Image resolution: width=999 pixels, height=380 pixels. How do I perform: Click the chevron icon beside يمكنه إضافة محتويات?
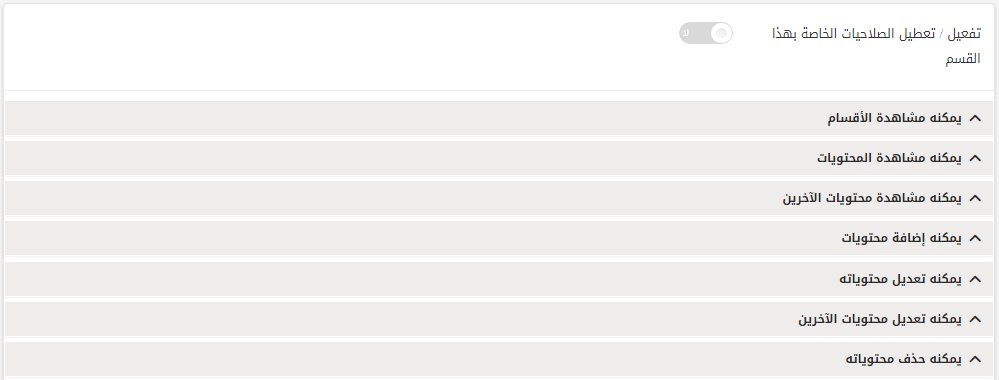[975, 238]
